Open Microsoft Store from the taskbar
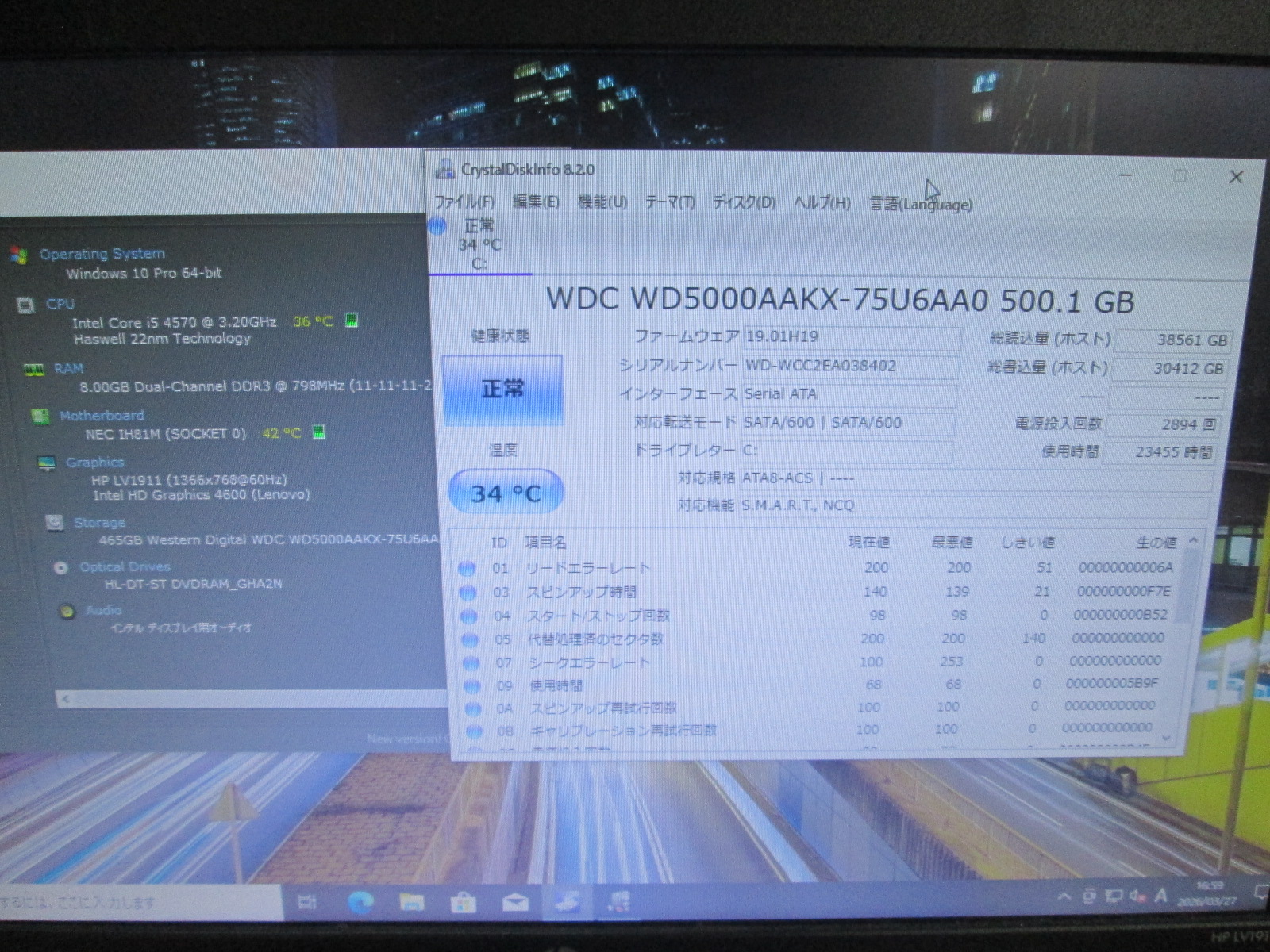The width and height of the screenshot is (1270, 952). 463,902
